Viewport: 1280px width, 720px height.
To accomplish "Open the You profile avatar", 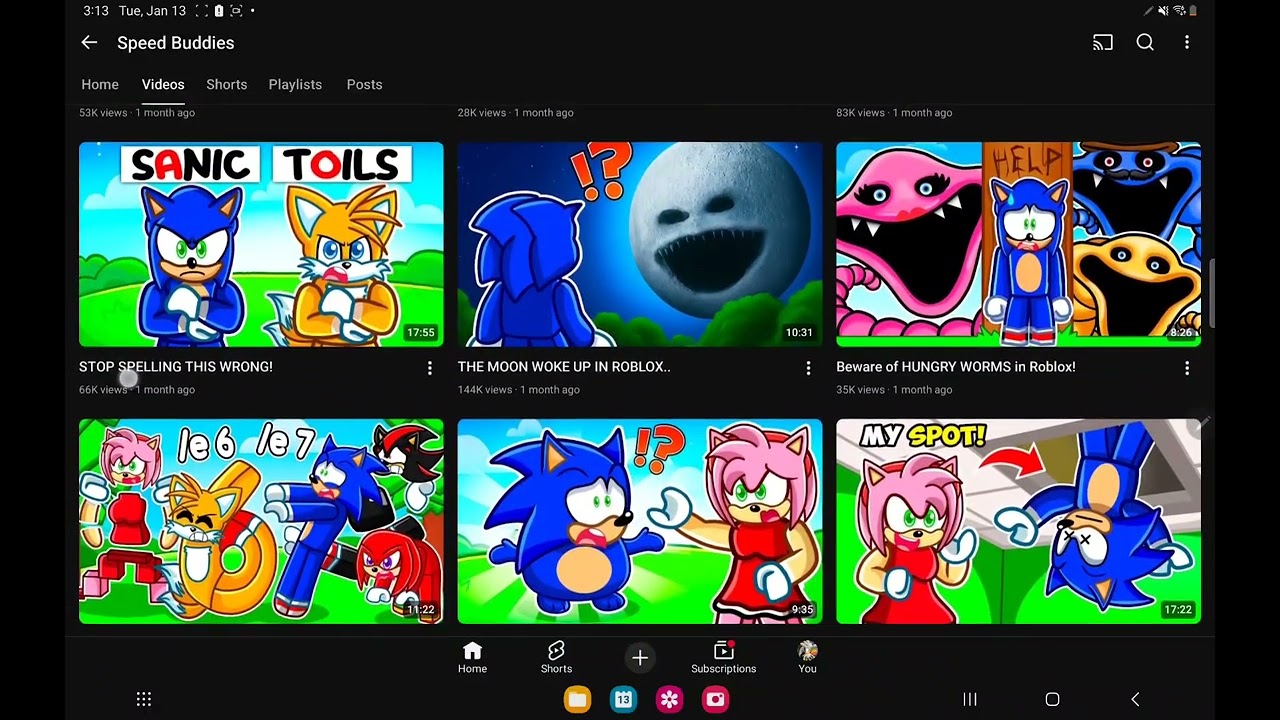I will click(807, 657).
